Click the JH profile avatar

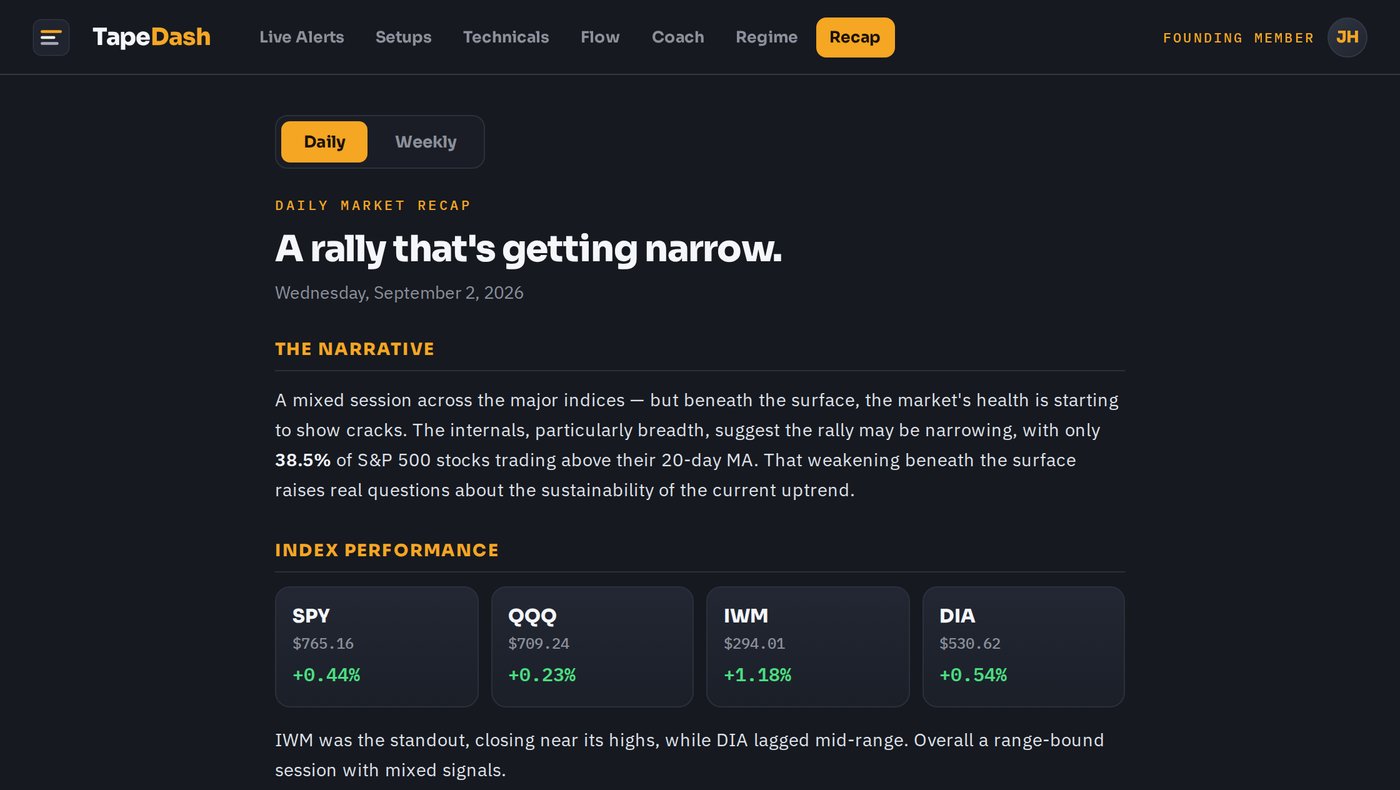click(1347, 38)
